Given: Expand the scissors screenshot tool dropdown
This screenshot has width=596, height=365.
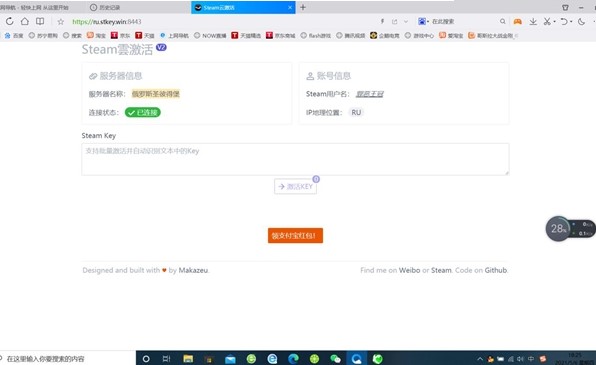Looking at the screenshot, I should (555, 22).
